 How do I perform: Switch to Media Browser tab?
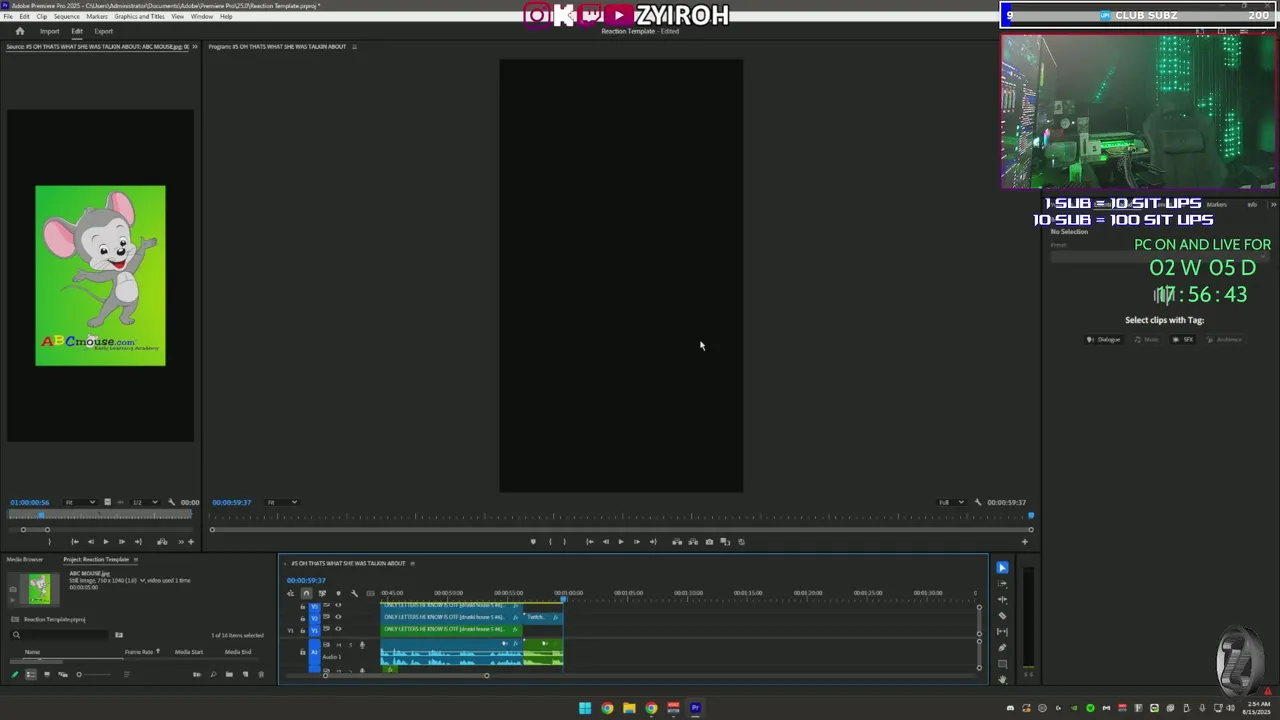(x=26, y=559)
